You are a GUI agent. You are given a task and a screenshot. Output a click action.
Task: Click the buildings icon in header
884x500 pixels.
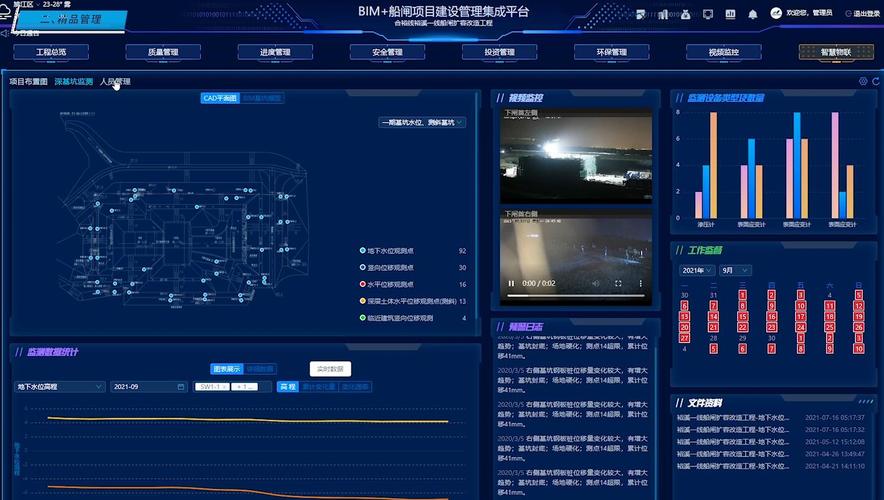point(663,14)
